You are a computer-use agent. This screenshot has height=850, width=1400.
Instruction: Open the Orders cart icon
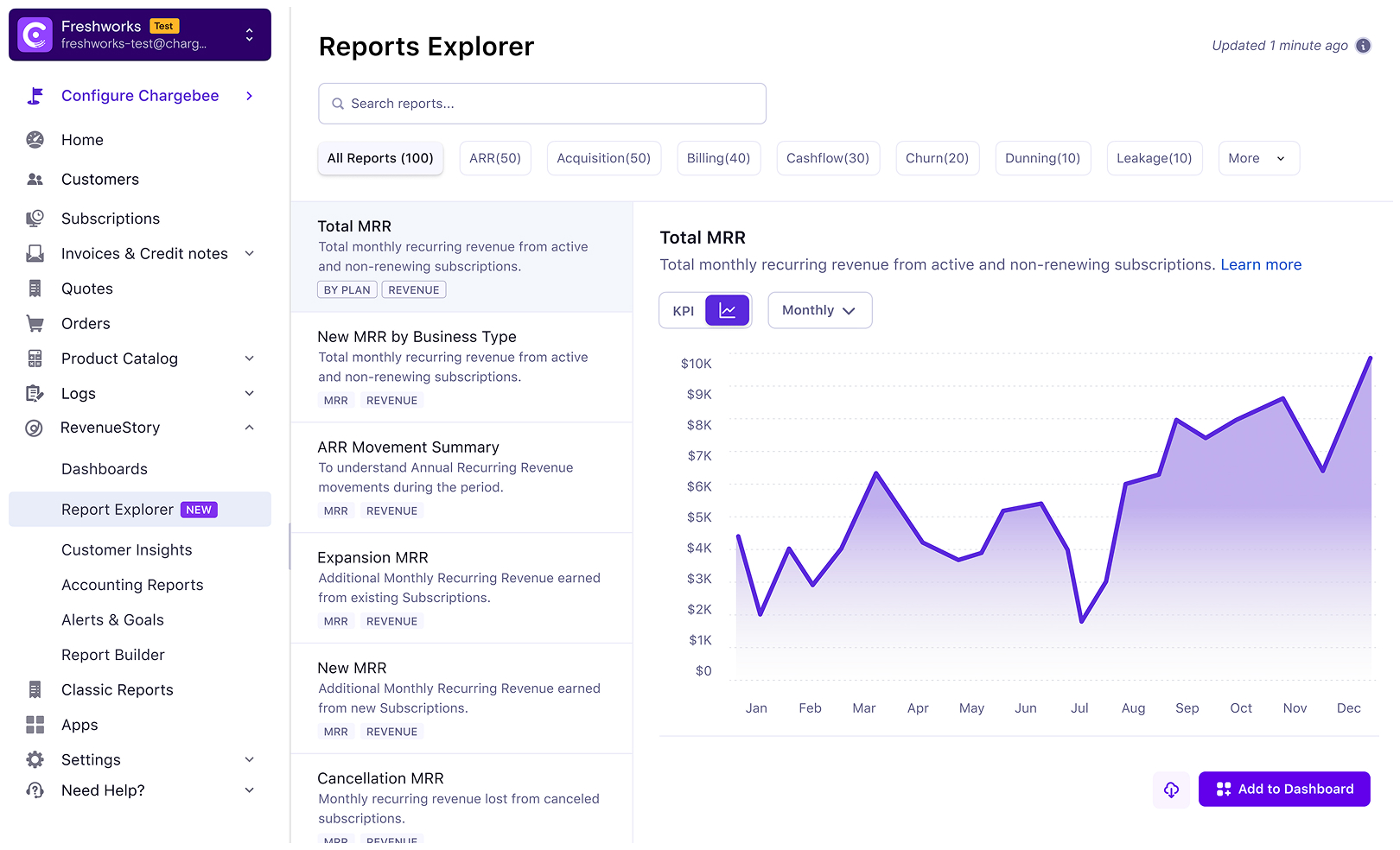(35, 323)
